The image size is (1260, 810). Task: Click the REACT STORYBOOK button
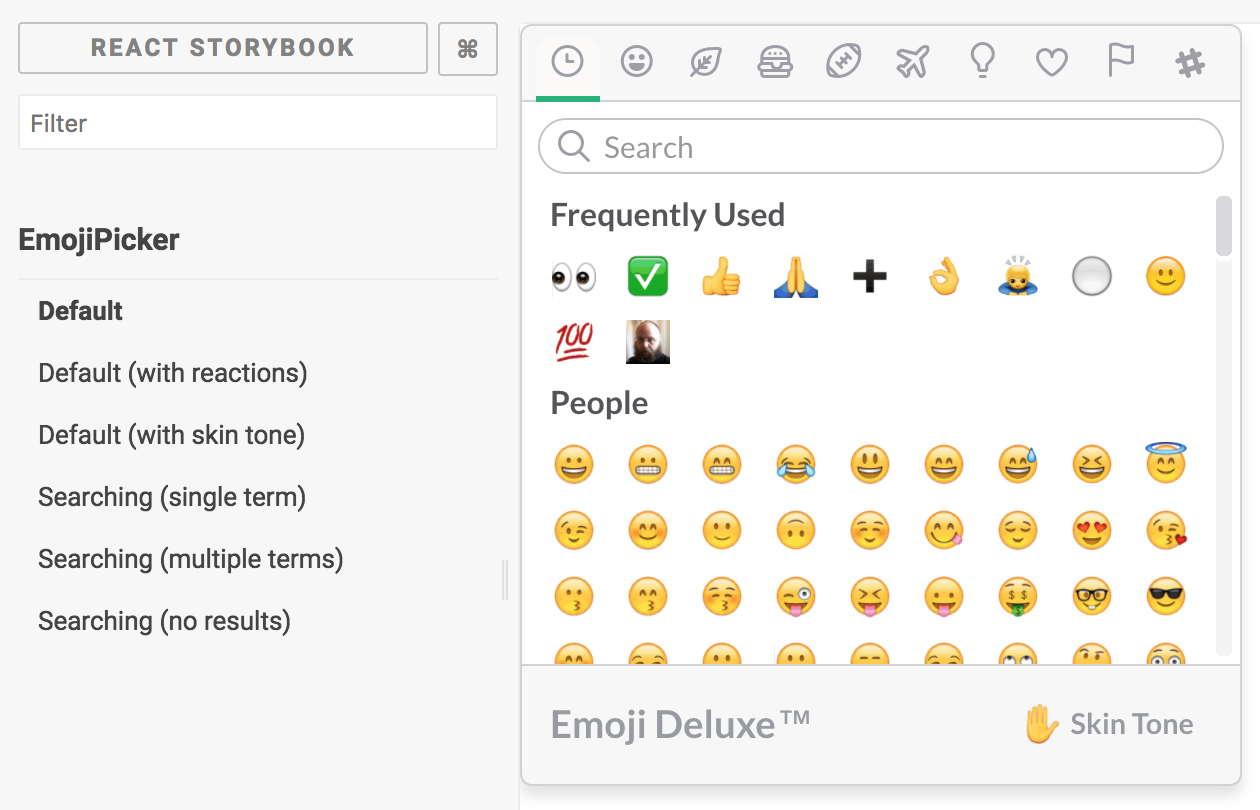223,48
